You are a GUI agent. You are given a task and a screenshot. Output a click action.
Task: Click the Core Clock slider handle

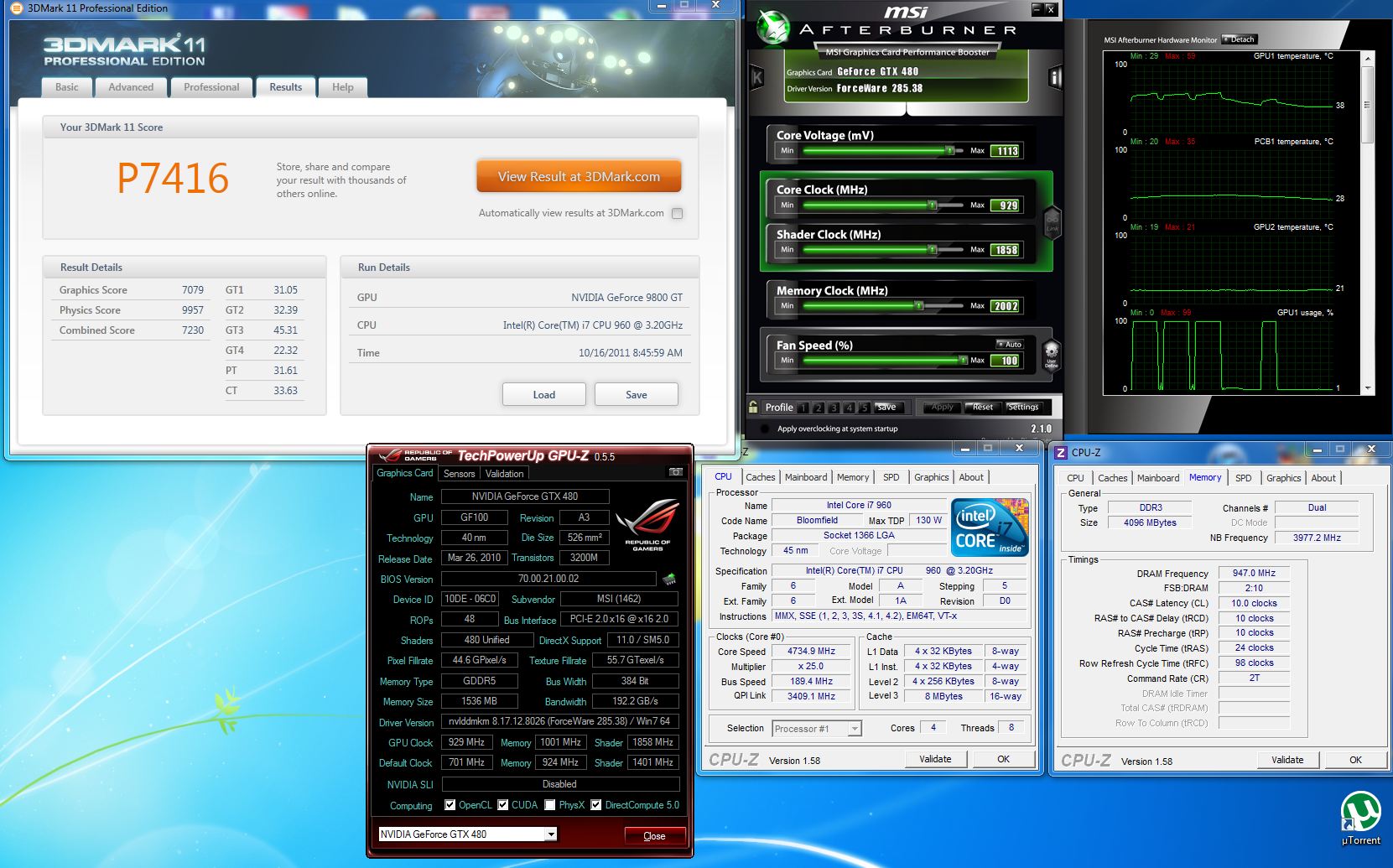pyautogui.click(x=932, y=205)
